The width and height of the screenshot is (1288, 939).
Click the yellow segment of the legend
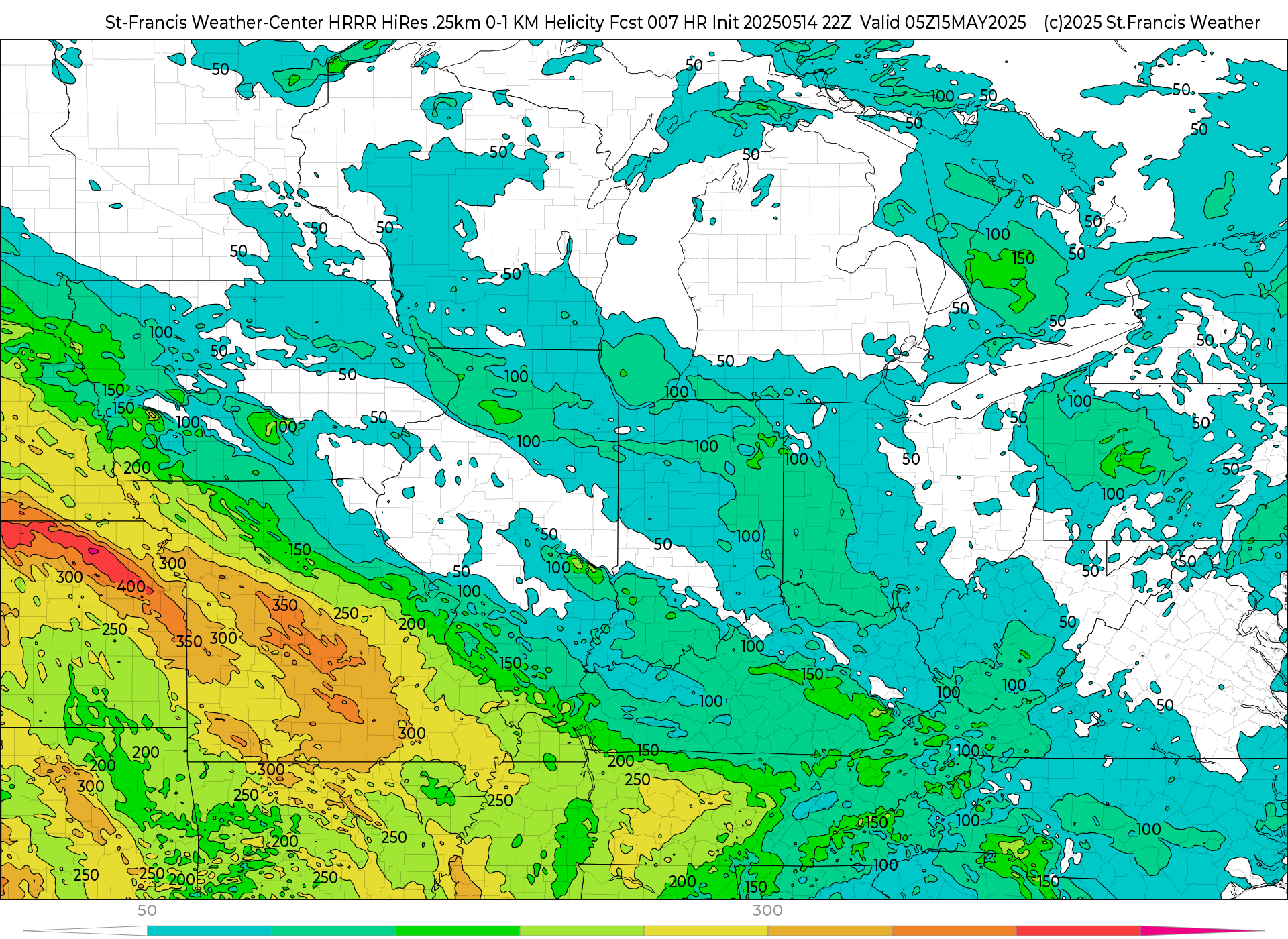(x=706, y=931)
